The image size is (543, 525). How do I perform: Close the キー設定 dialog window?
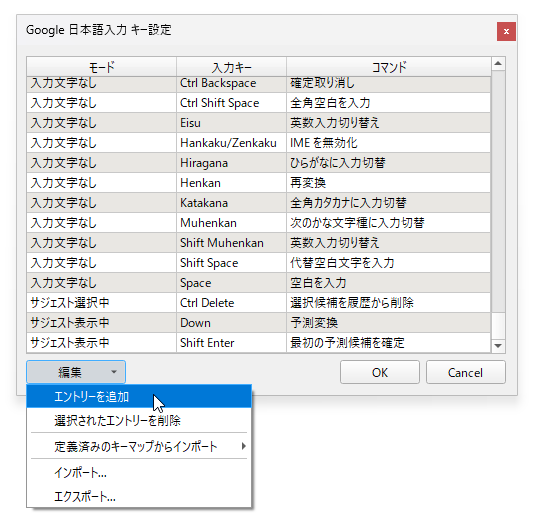506,32
